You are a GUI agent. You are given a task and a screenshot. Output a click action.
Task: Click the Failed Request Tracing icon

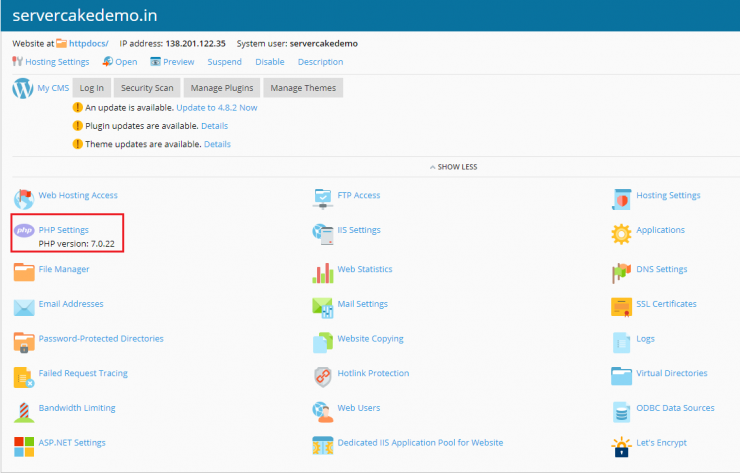[x=24, y=377]
